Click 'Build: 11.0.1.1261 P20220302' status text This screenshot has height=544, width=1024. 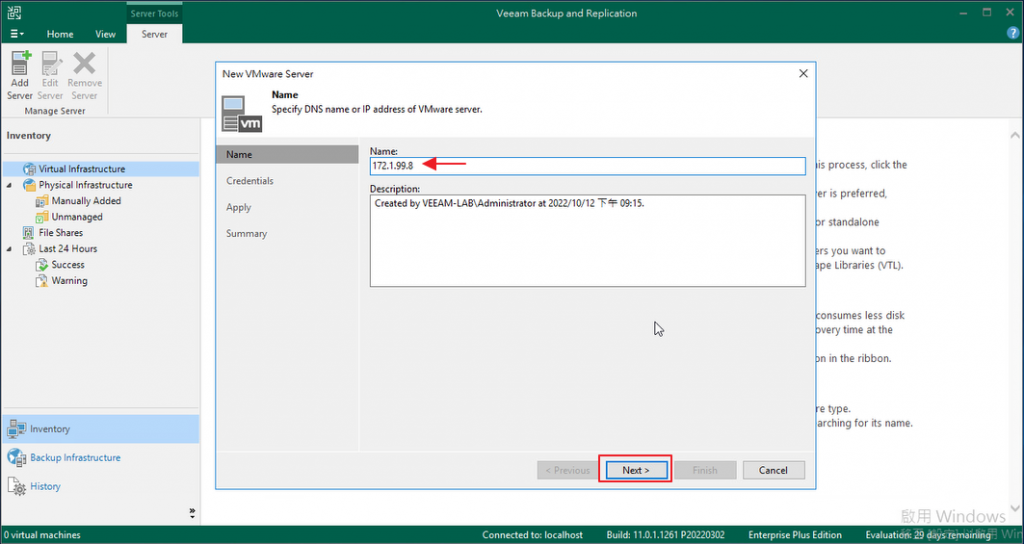coord(665,535)
